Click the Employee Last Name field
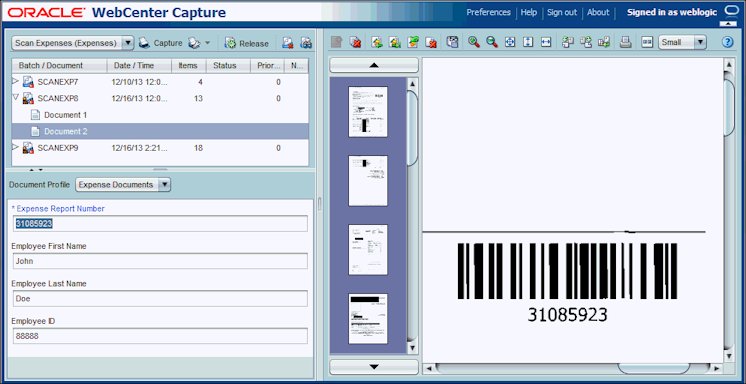Image resolution: width=746 pixels, height=384 pixels. pyautogui.click(x=160, y=298)
